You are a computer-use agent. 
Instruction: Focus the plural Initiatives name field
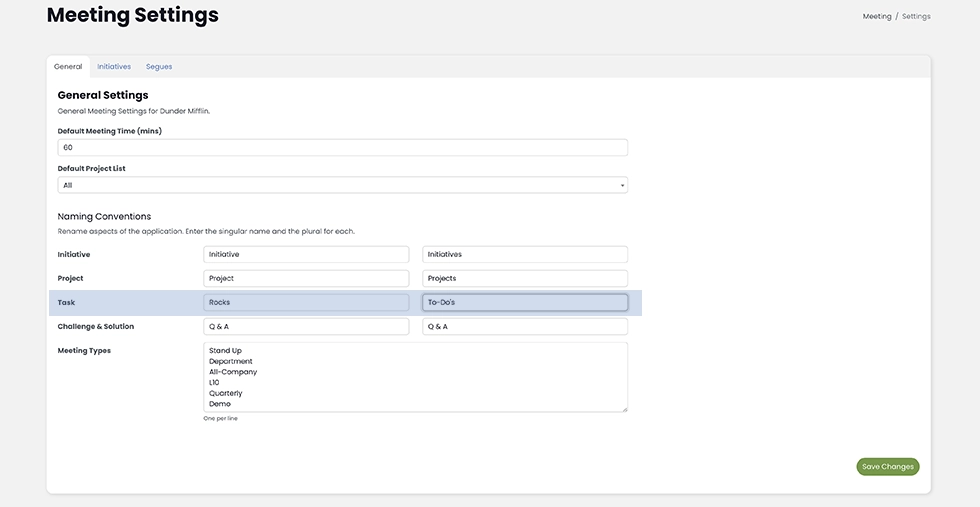[x=525, y=254]
